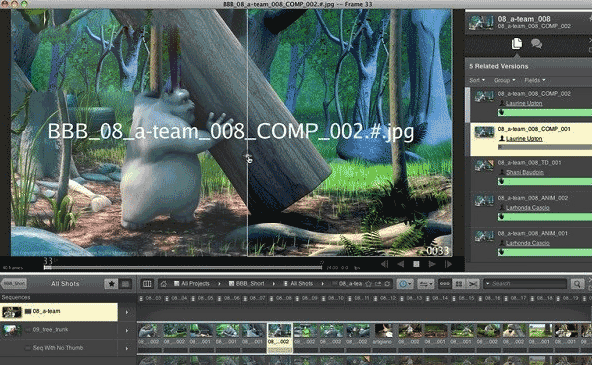This screenshot has height=365, width=592.
Task: Open the Sort dropdown
Action: (x=477, y=80)
